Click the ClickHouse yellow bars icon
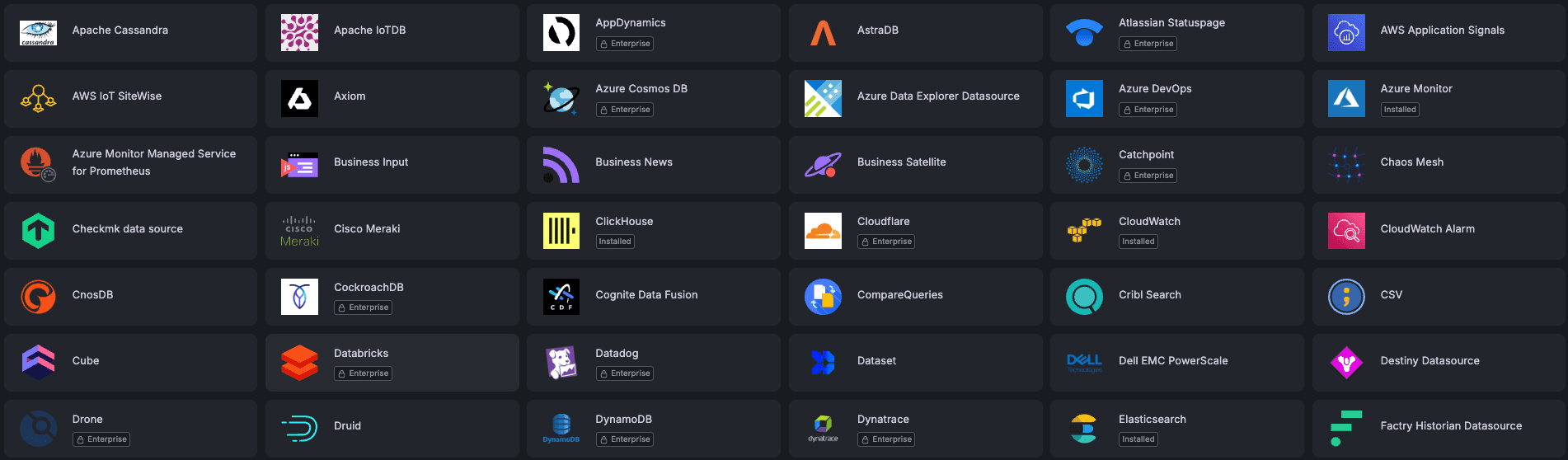The width and height of the screenshot is (1568, 460). click(x=561, y=231)
